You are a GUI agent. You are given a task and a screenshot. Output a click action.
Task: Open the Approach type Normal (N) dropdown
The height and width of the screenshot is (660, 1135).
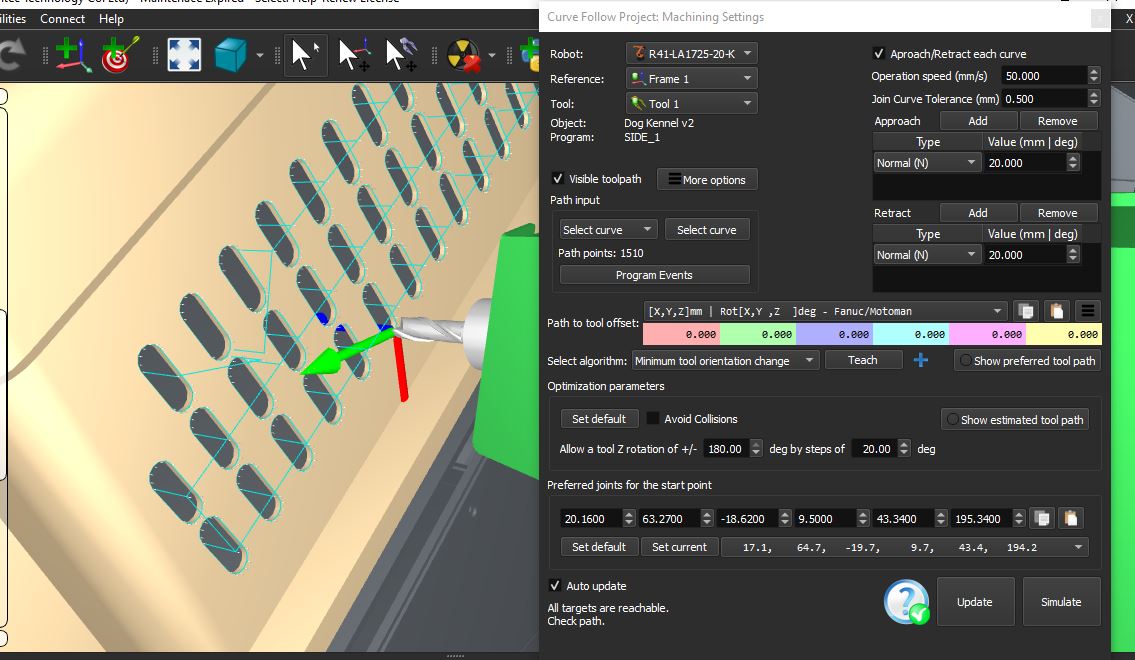[927, 163]
